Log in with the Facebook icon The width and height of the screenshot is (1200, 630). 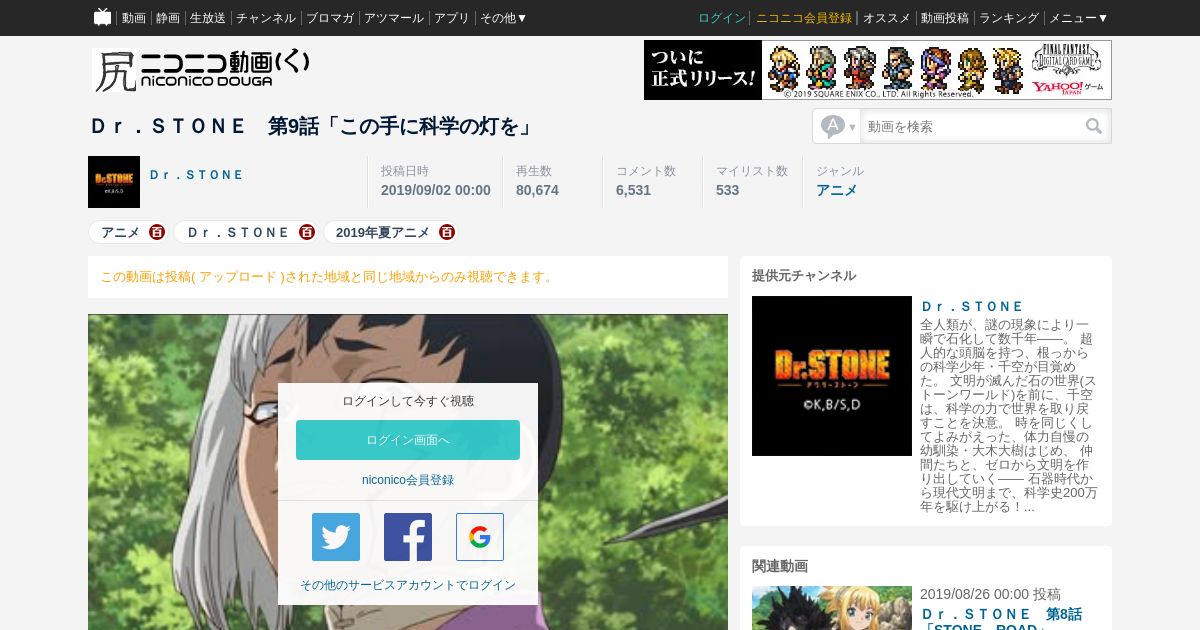[408, 537]
